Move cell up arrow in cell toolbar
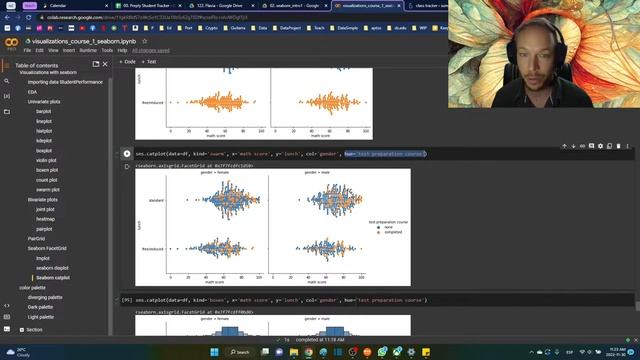 (x=564, y=146)
